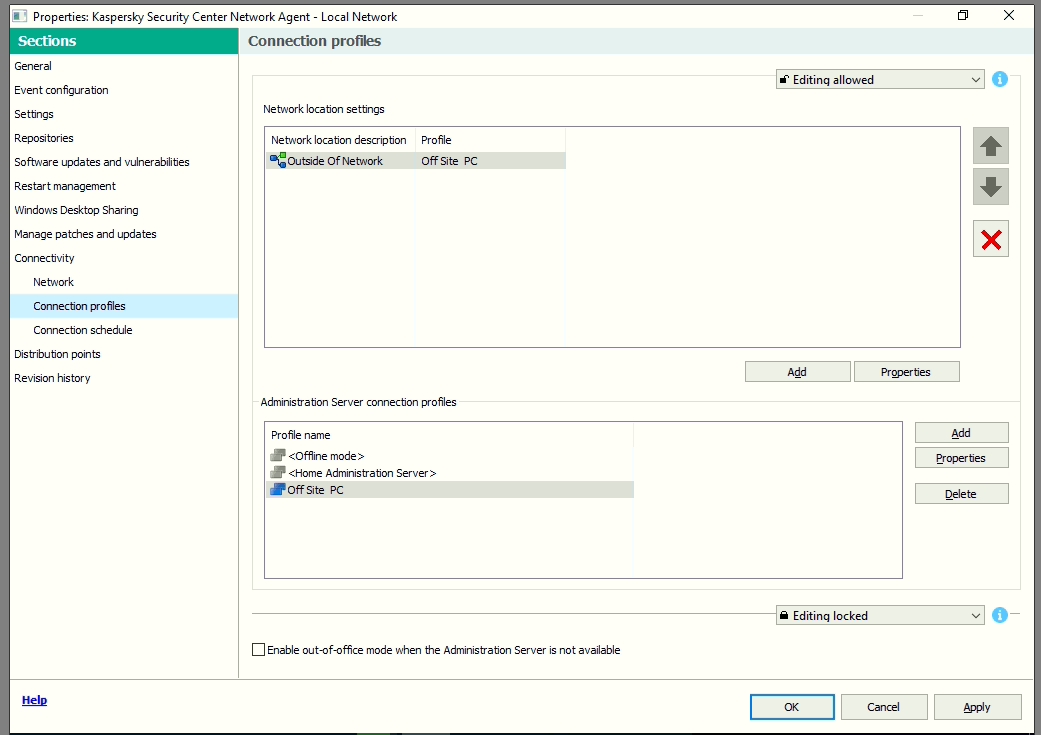Click the Offline mode profile icon
Viewport: 1041px width, 735px height.
[x=278, y=455]
